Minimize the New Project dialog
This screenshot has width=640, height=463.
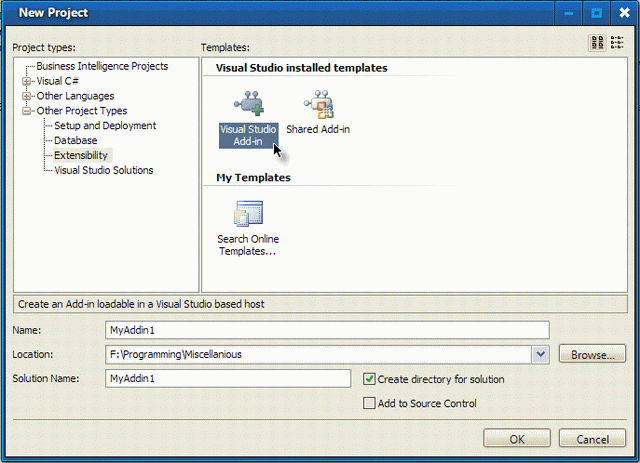click(568, 13)
